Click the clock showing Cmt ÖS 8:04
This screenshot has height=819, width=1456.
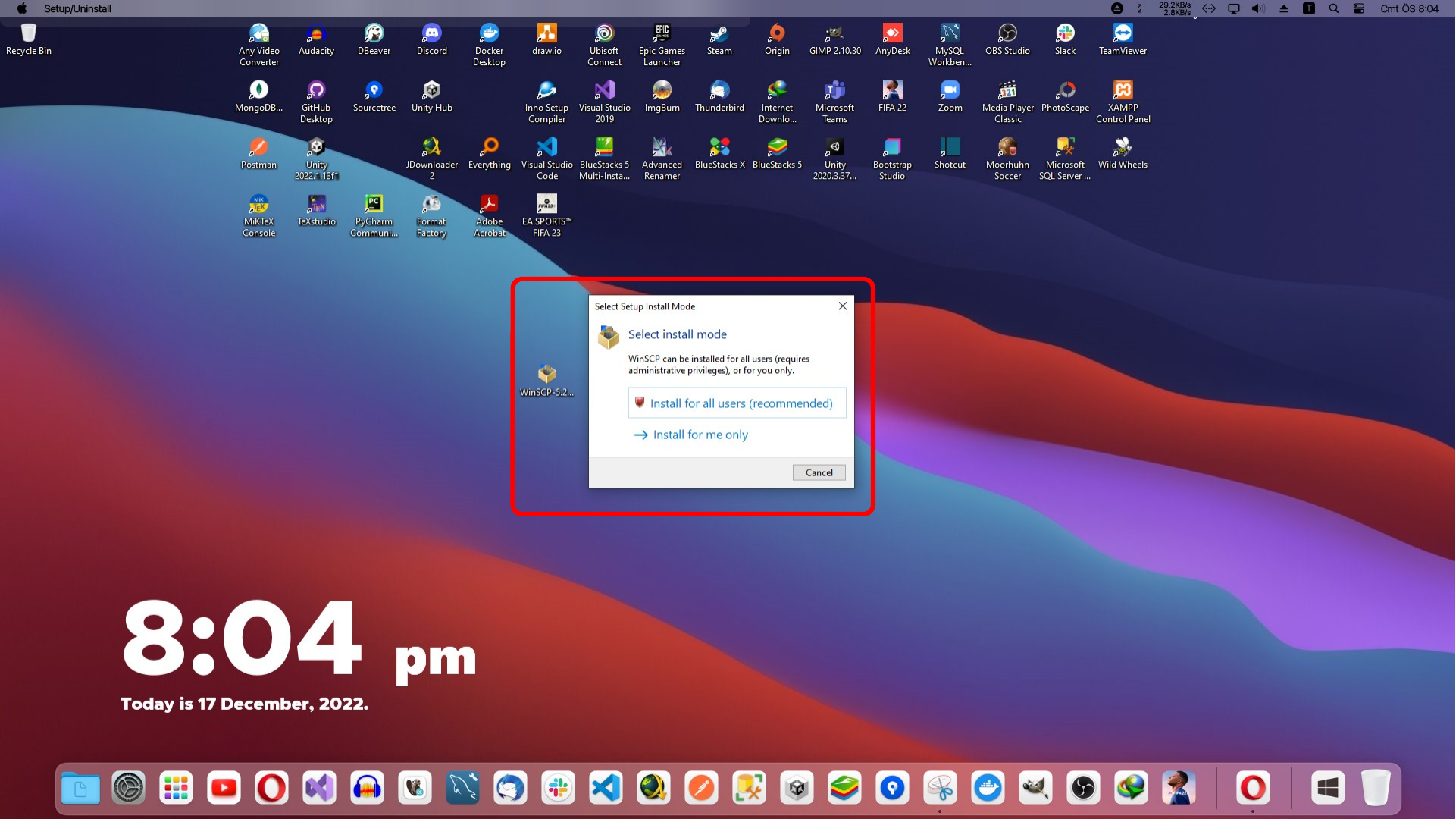pyautogui.click(x=1409, y=8)
